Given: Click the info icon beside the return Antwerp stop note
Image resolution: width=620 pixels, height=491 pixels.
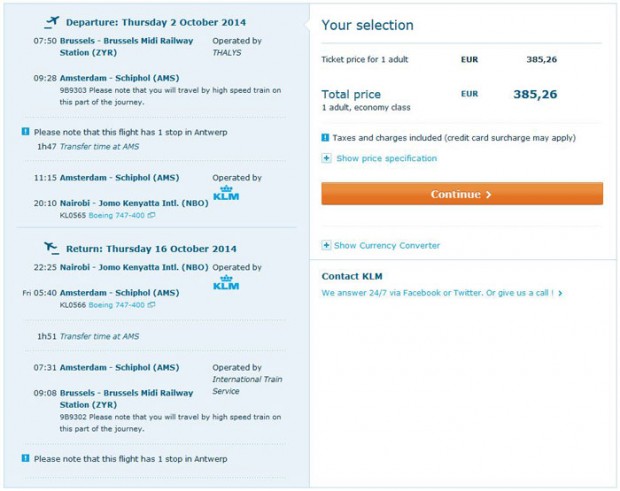Looking at the screenshot, I should (25, 459).
